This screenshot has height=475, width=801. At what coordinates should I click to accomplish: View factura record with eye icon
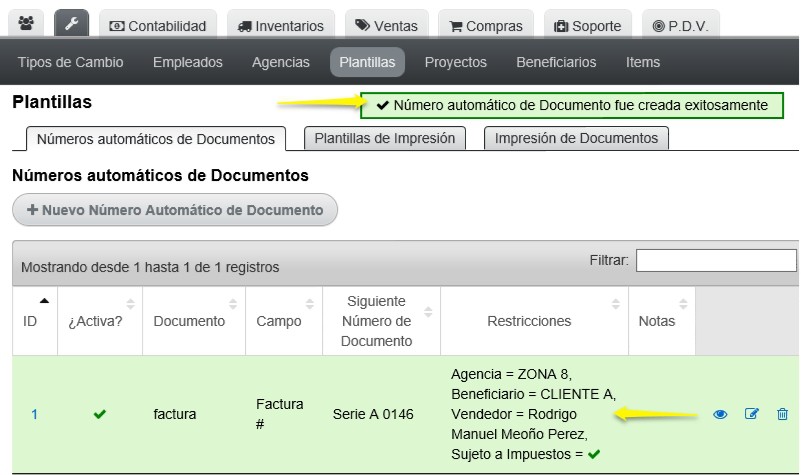[x=720, y=414]
